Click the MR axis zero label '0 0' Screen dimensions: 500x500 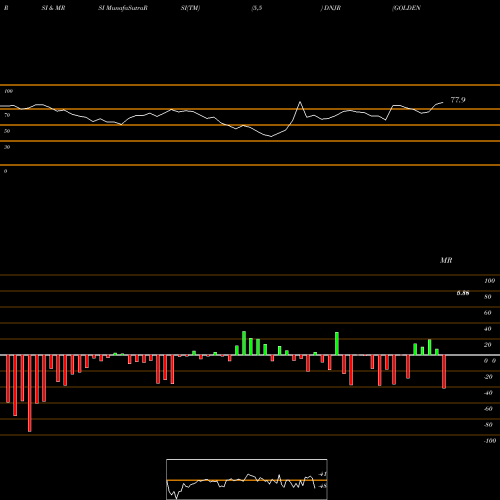tap(490, 361)
